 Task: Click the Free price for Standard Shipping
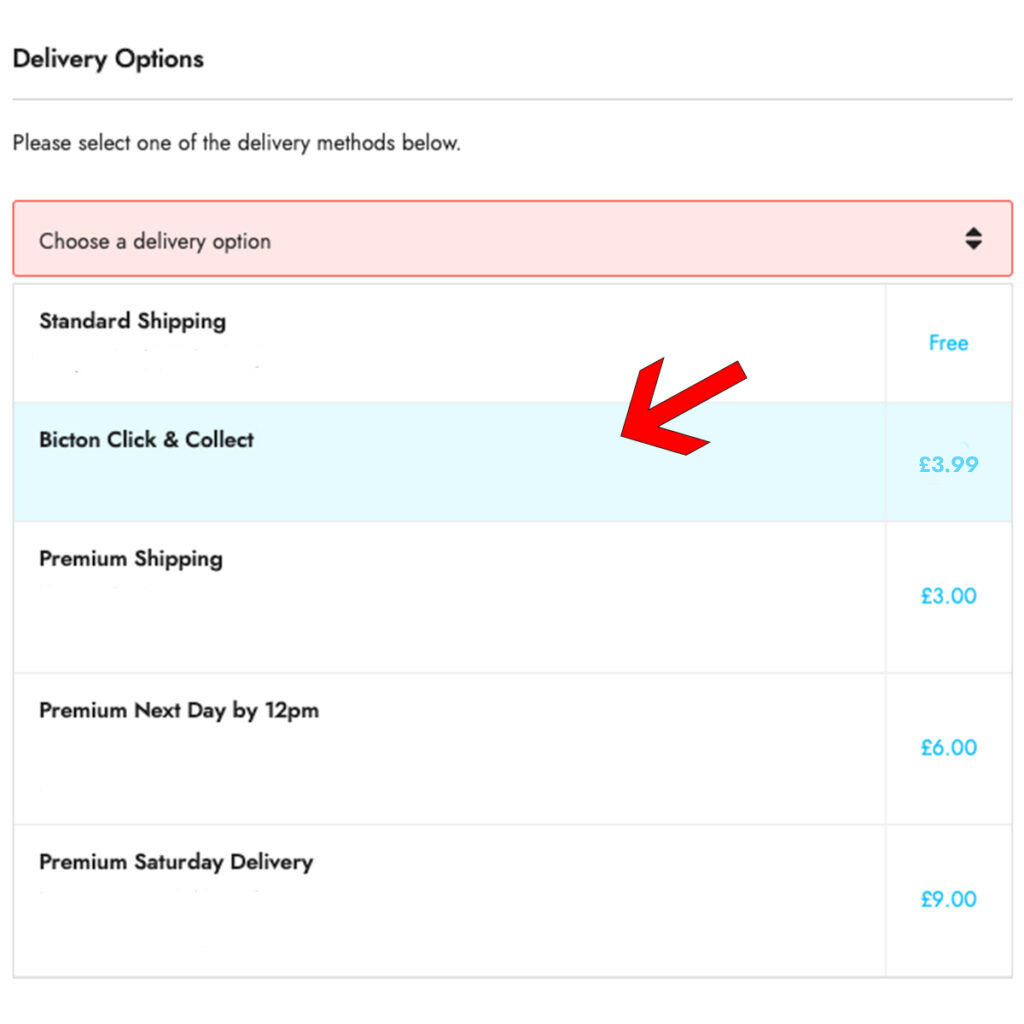click(x=948, y=343)
